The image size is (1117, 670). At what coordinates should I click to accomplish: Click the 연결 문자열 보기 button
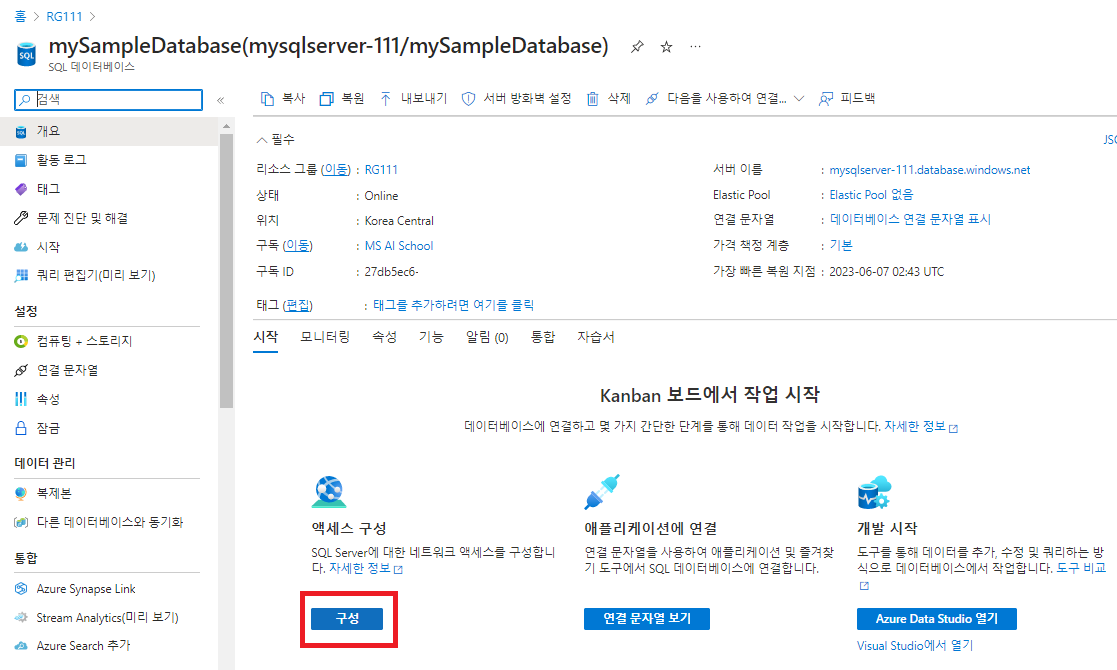tap(647, 619)
